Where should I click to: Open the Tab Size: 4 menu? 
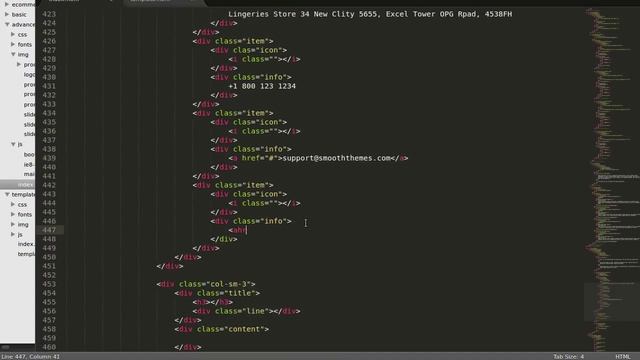pyautogui.click(x=568, y=356)
